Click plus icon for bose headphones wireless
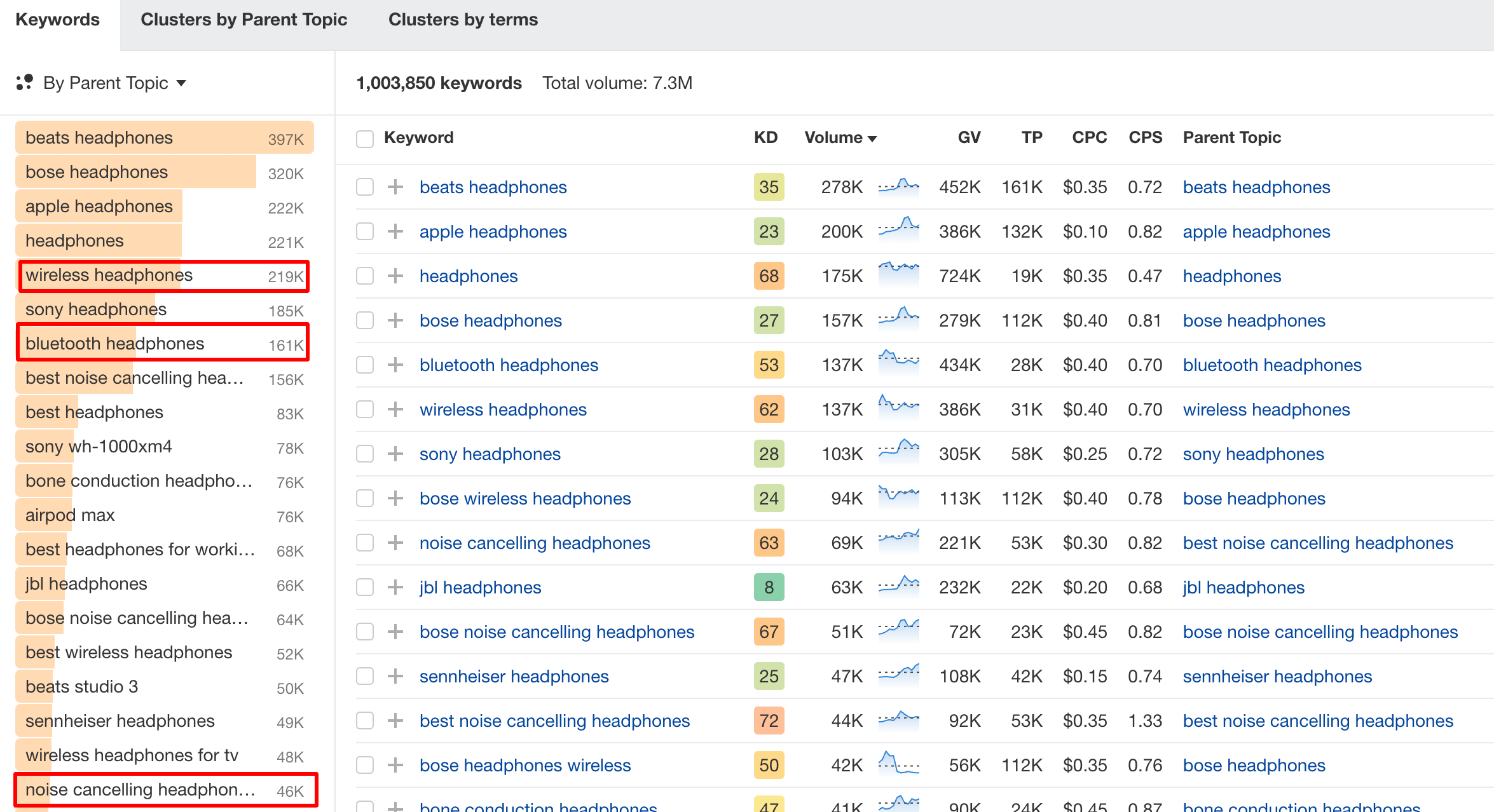This screenshot has height=812, width=1494. point(395,765)
